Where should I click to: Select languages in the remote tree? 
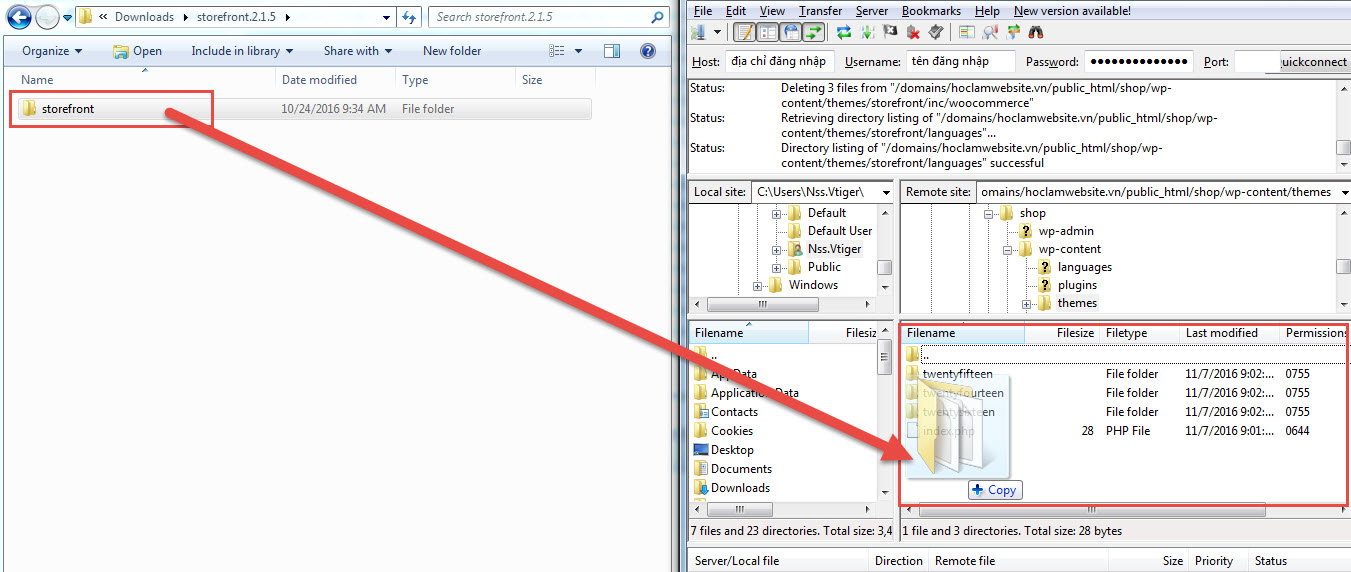pos(1085,267)
